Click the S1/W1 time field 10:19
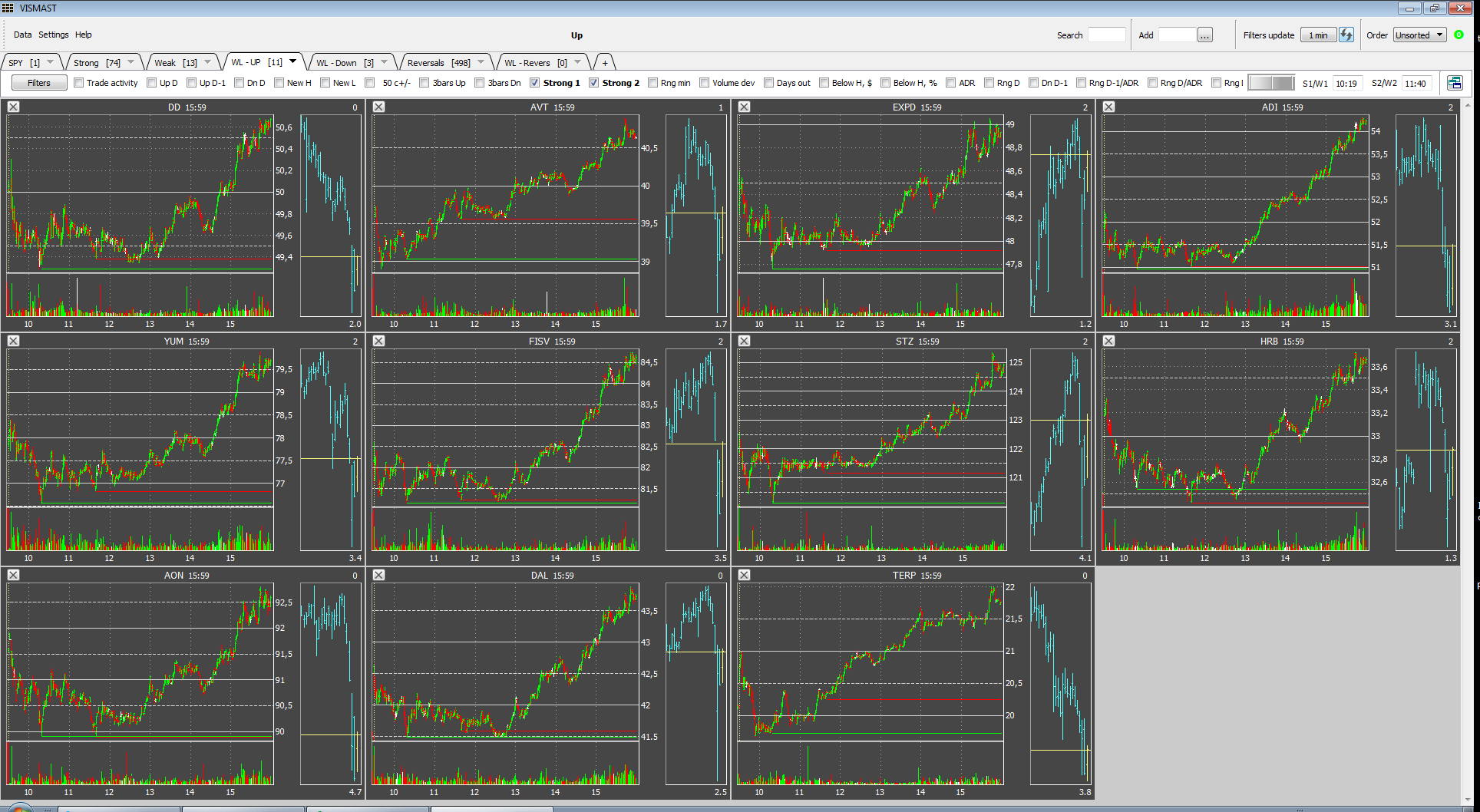 tap(1348, 84)
